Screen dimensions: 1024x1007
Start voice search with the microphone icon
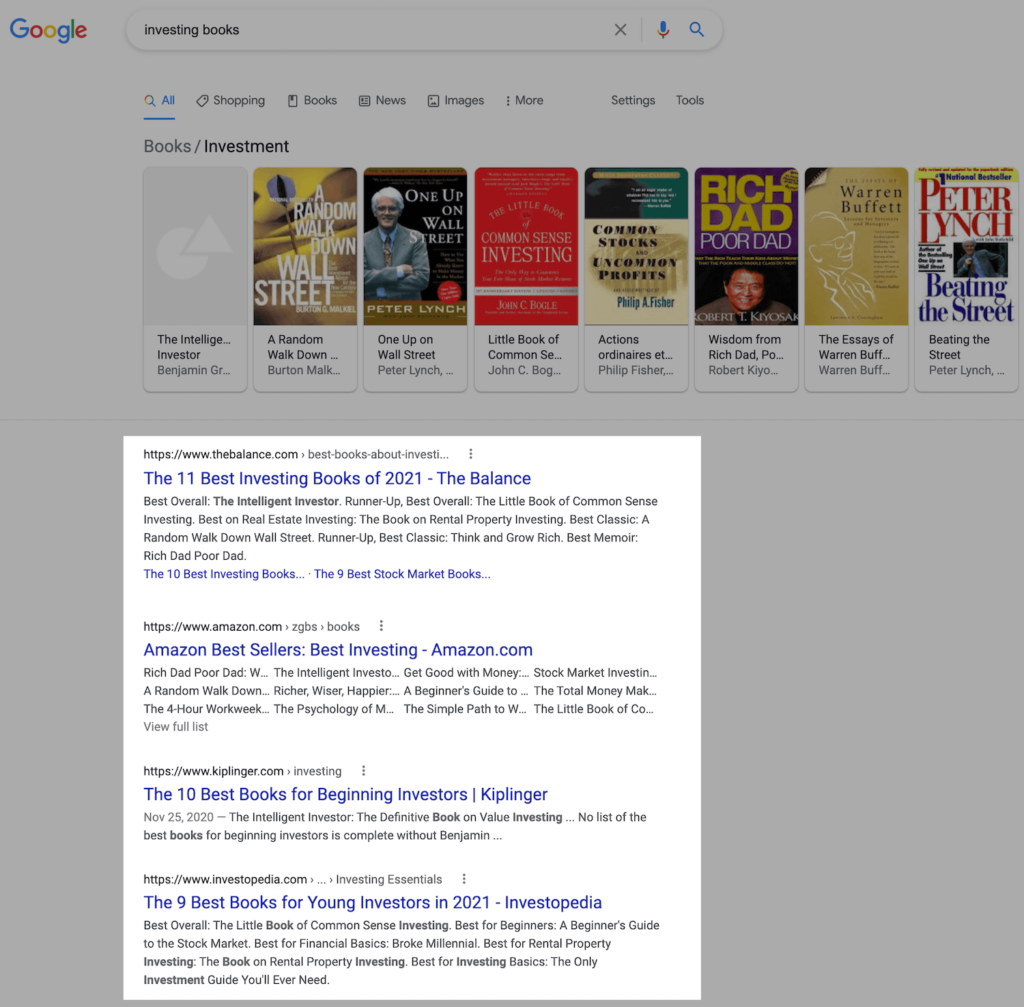[663, 30]
